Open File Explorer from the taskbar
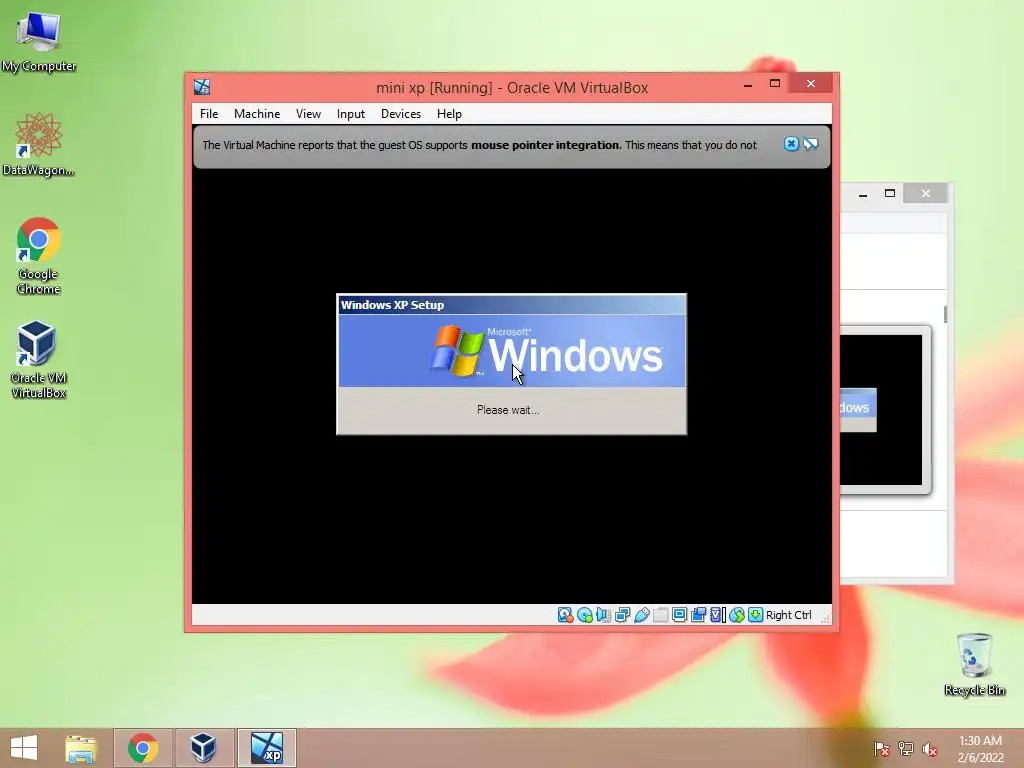Image resolution: width=1024 pixels, height=768 pixels. coord(81,748)
